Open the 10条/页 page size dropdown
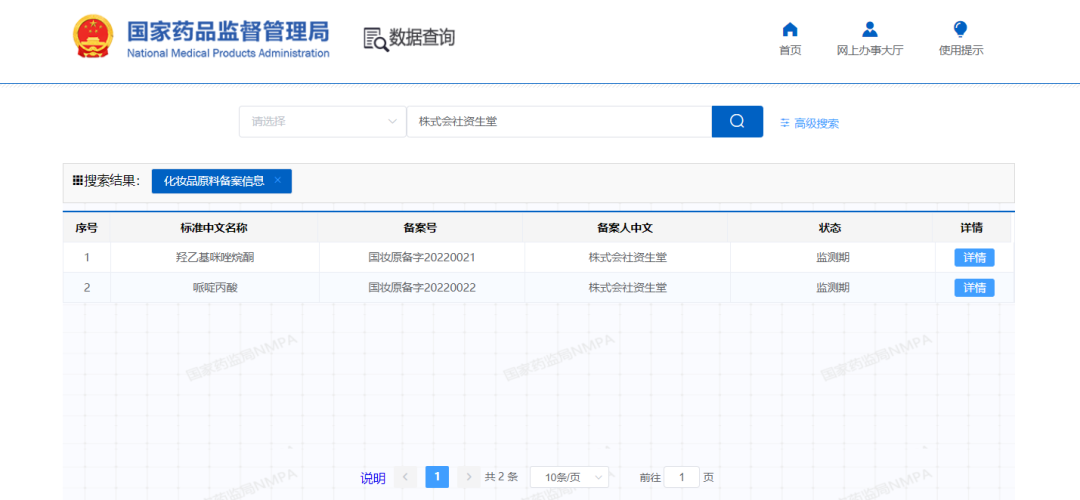The image size is (1080, 500). (x=568, y=477)
